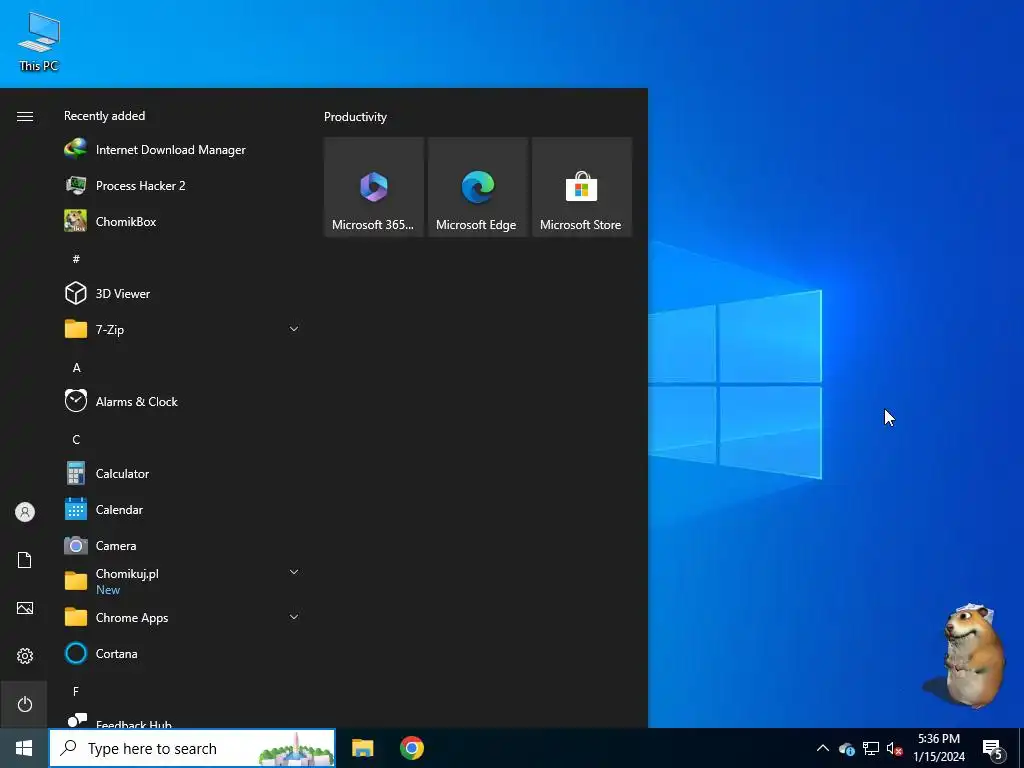Launch the Camera app

click(182, 545)
